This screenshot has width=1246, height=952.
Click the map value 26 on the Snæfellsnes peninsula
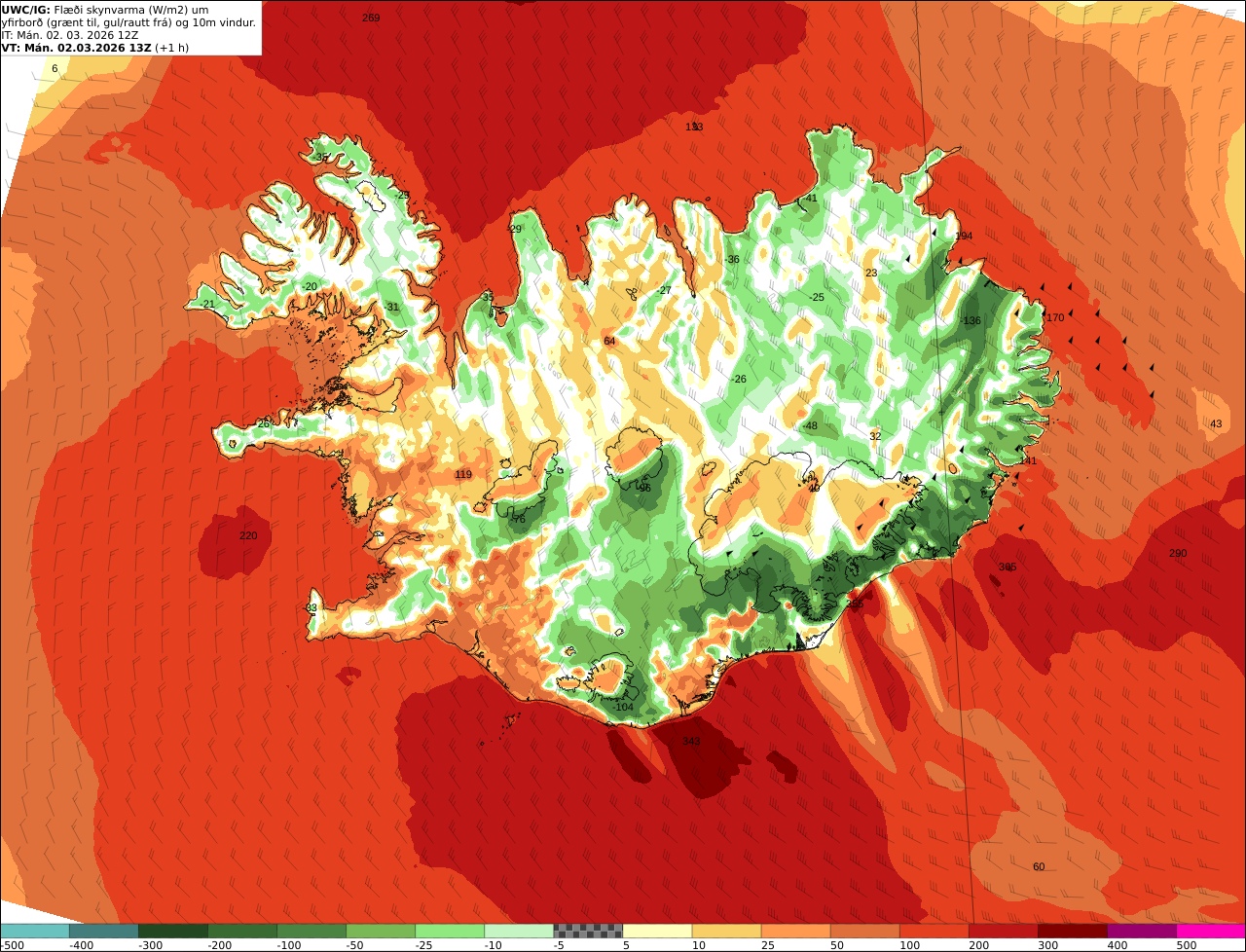[x=263, y=423]
